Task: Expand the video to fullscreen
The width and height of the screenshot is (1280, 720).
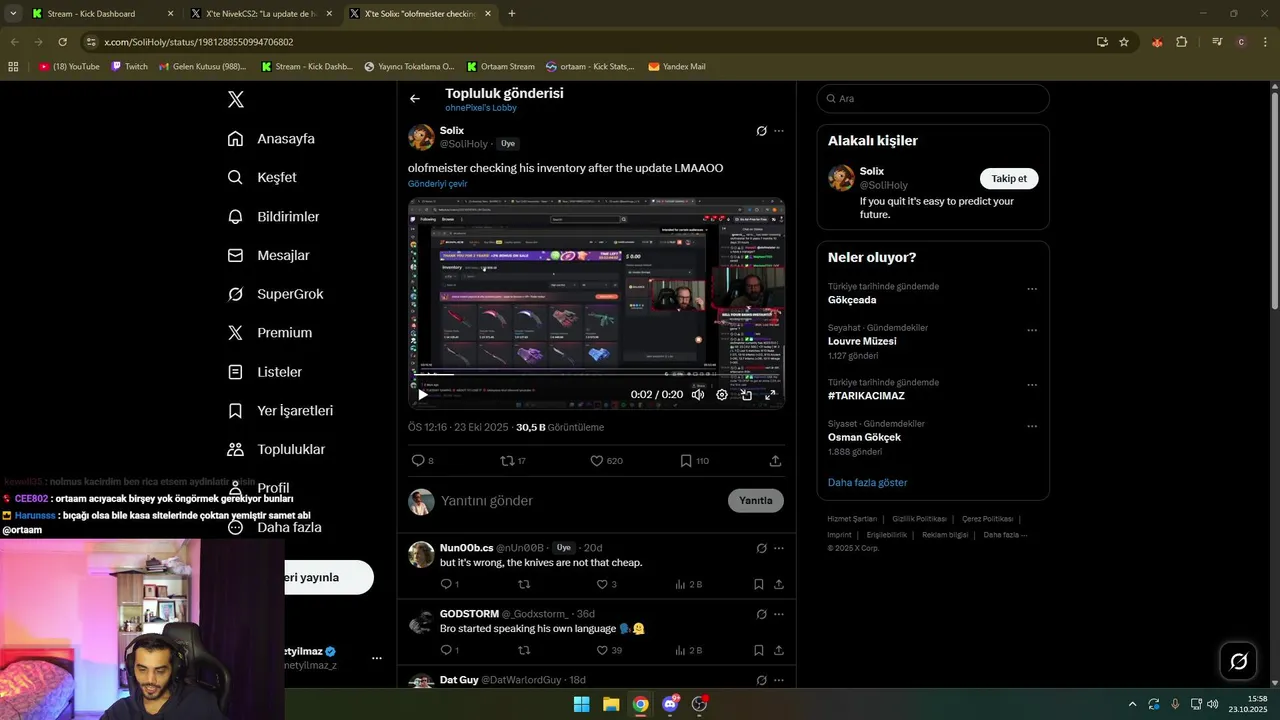Action: 770,395
